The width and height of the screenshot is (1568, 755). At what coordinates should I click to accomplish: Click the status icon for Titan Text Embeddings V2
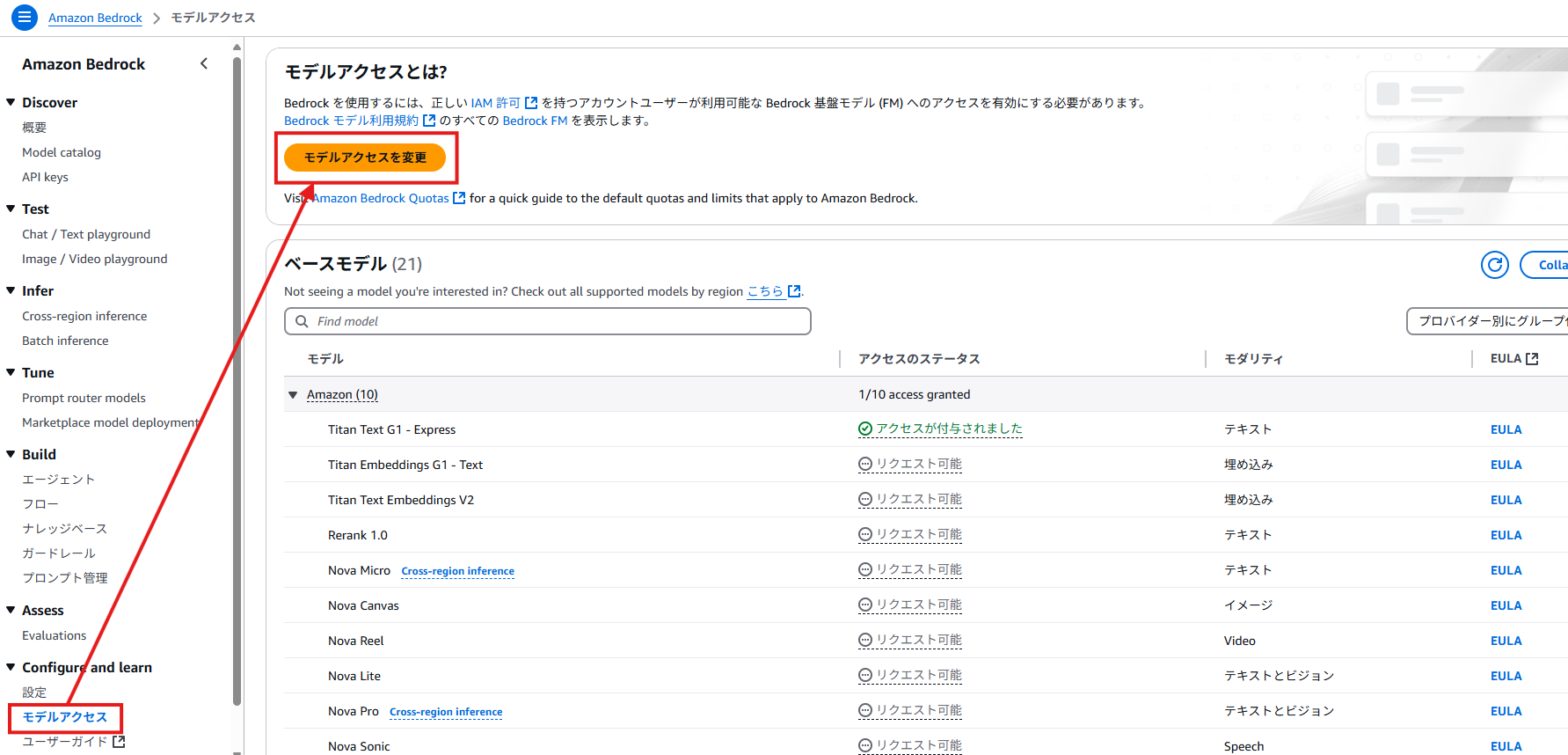click(x=865, y=499)
